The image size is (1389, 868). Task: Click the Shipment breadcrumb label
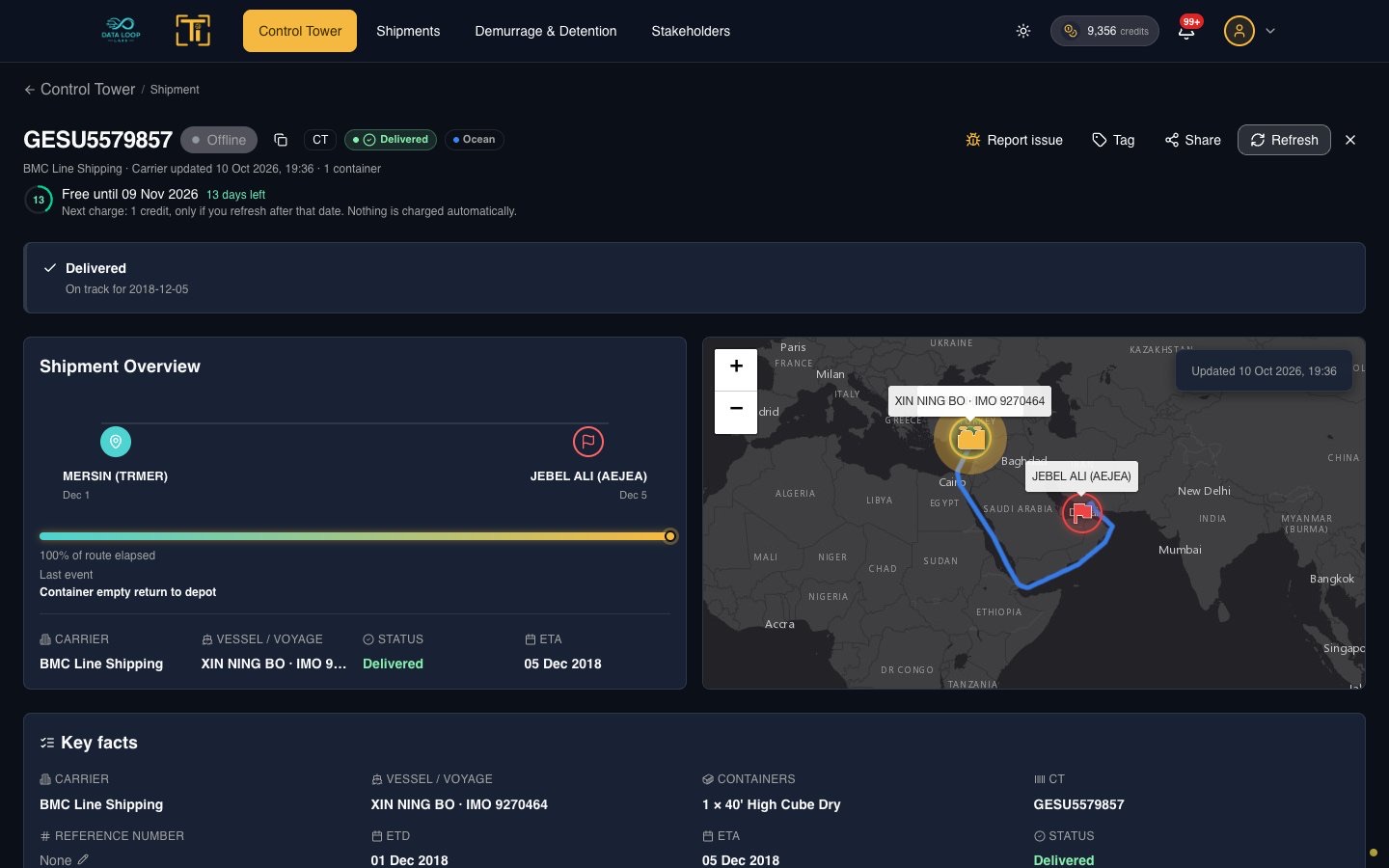[175, 90]
